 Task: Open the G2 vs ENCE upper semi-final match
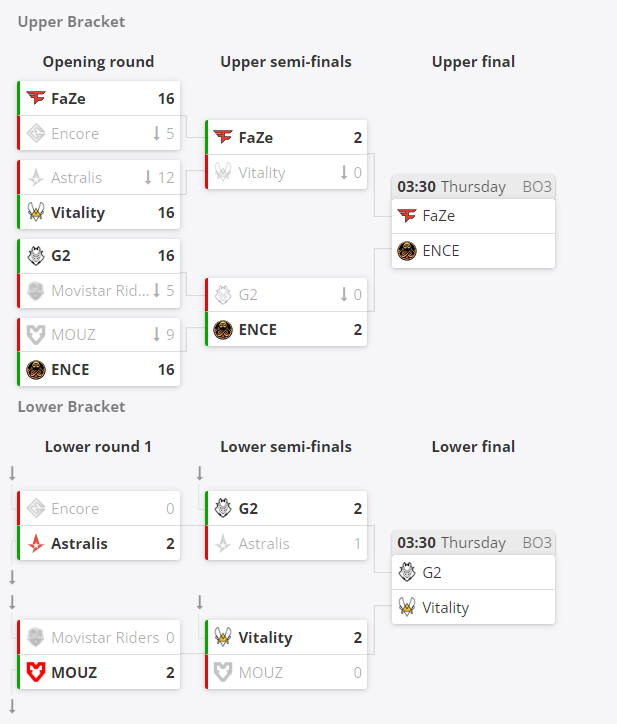pyautogui.click(x=286, y=312)
